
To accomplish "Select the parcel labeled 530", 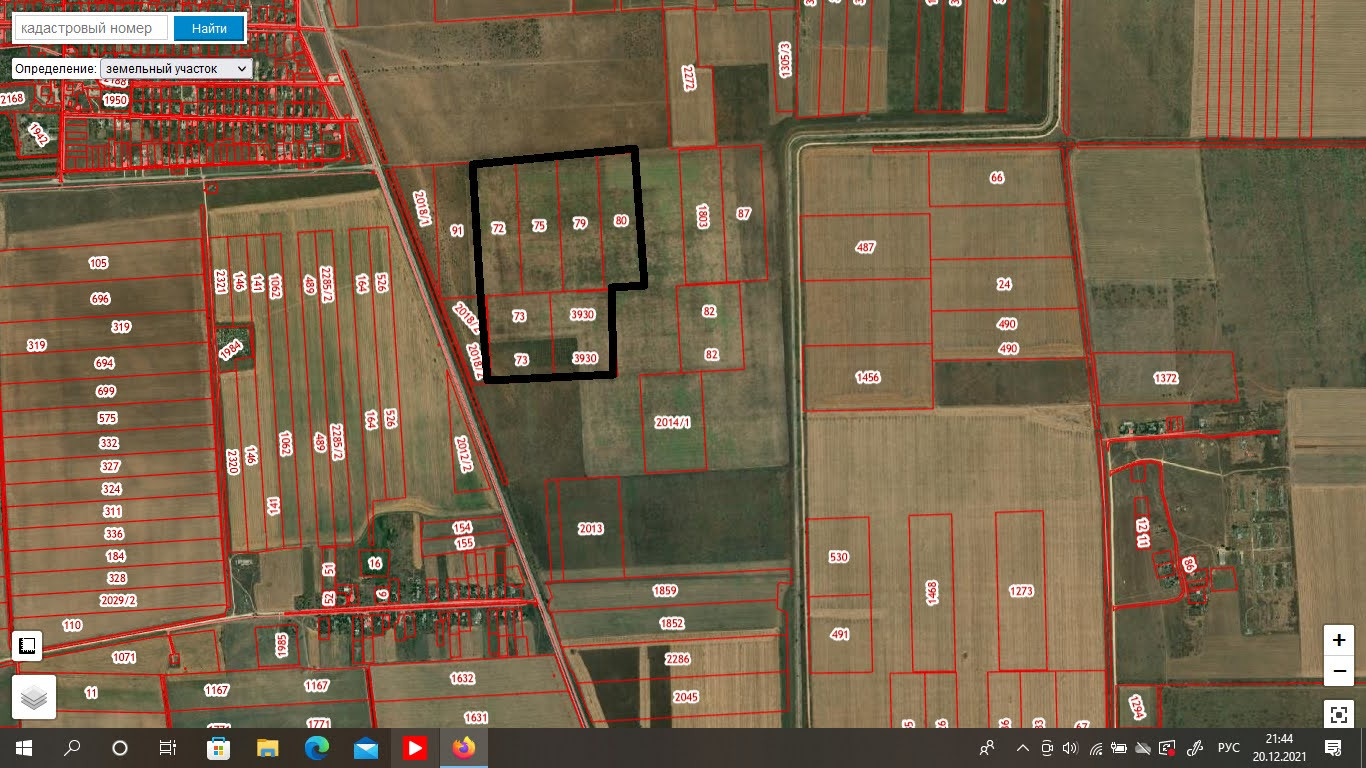I will click(839, 557).
